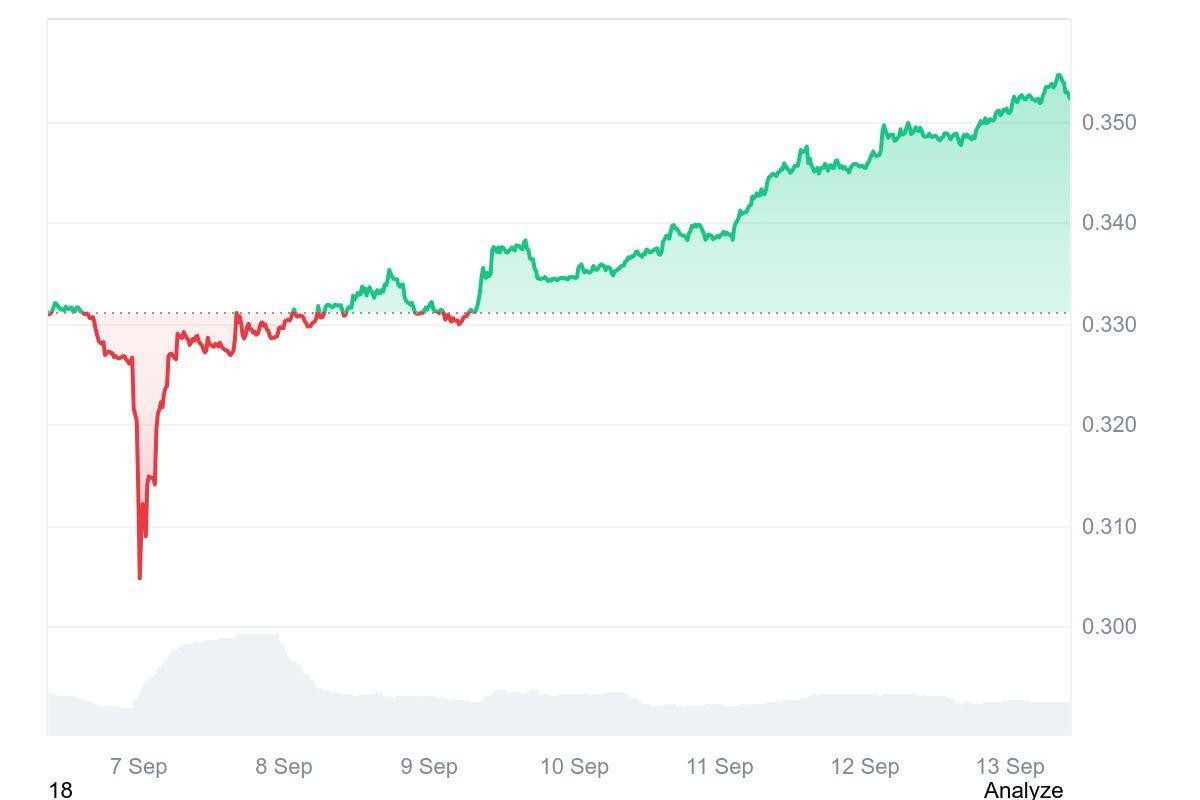1200x800 pixels.
Task: Select the 9 Sep date label
Action: (x=429, y=766)
